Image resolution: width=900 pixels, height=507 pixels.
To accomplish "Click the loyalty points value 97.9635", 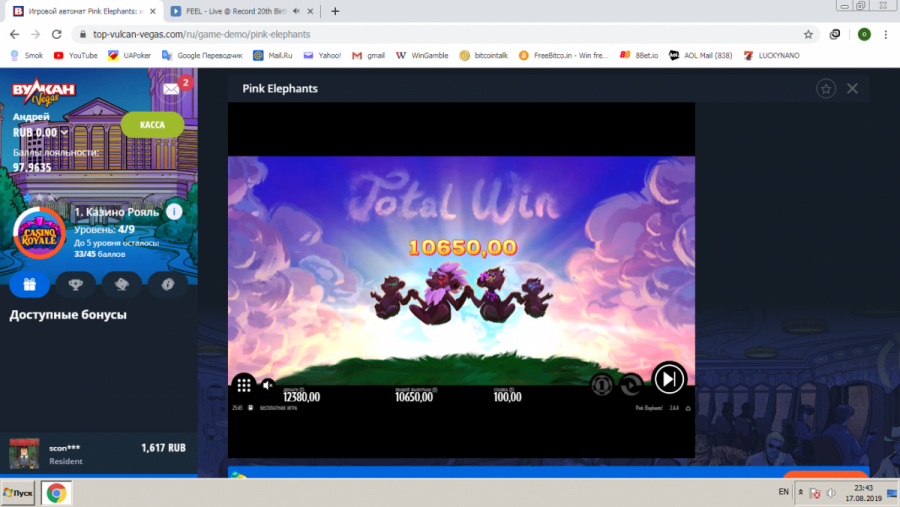I will (x=32, y=167).
